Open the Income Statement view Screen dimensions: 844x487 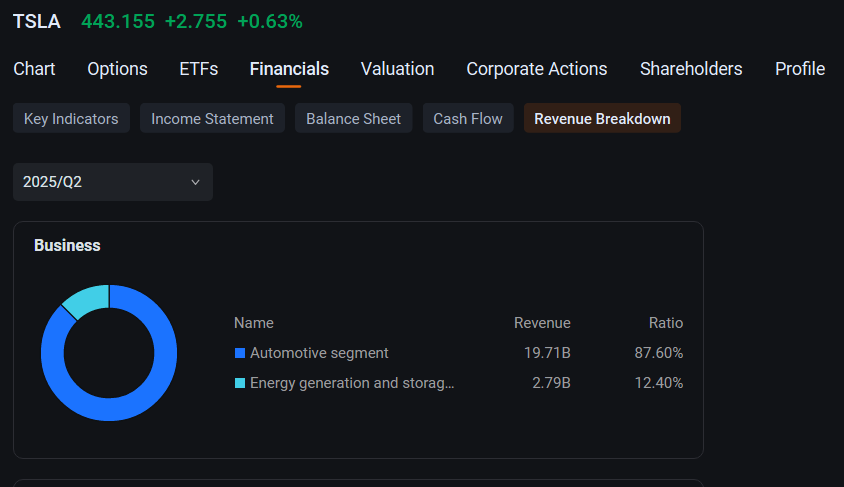tap(212, 118)
